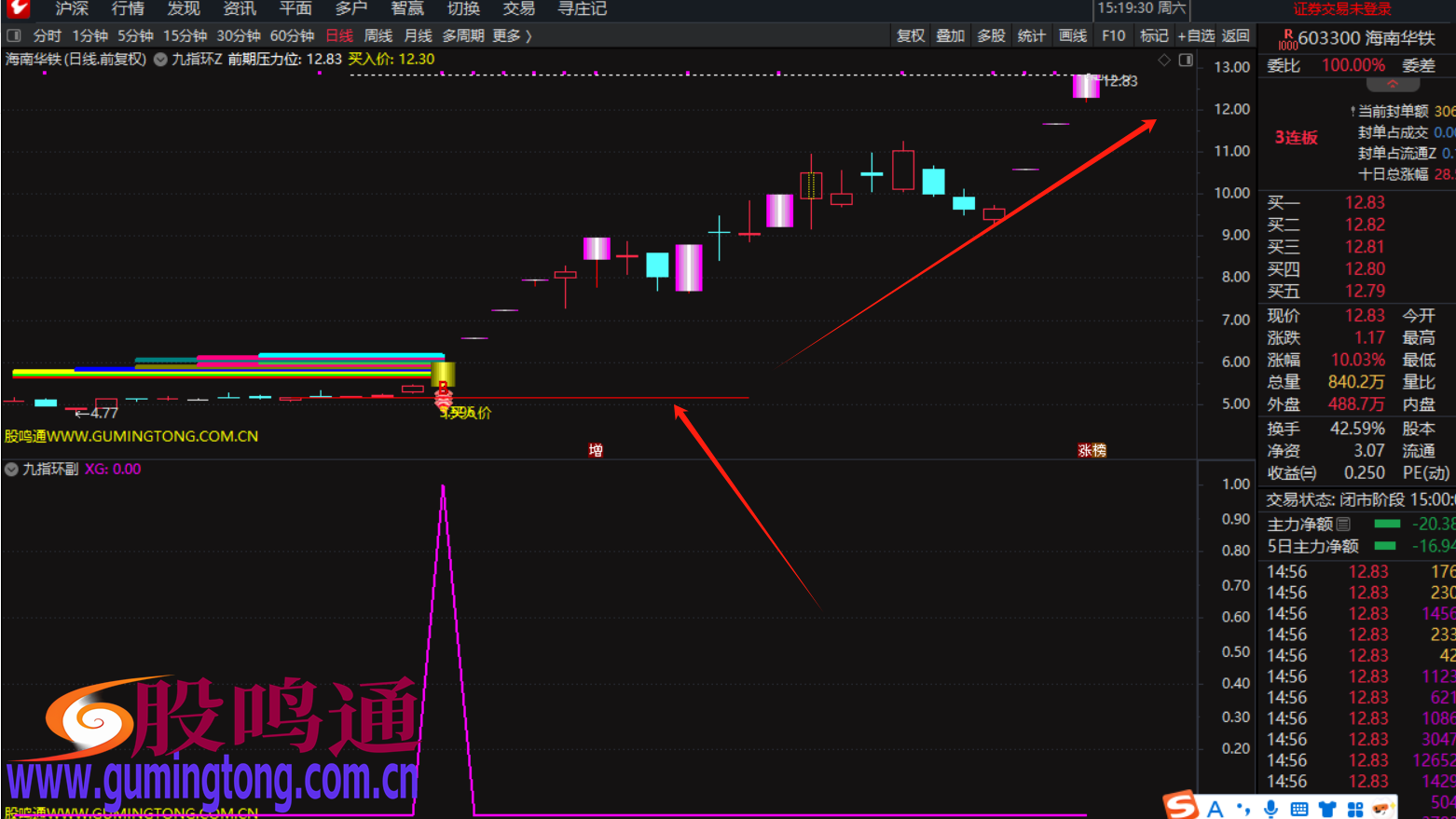Toggle Sogou Chinese/English mode A

coord(1215,808)
